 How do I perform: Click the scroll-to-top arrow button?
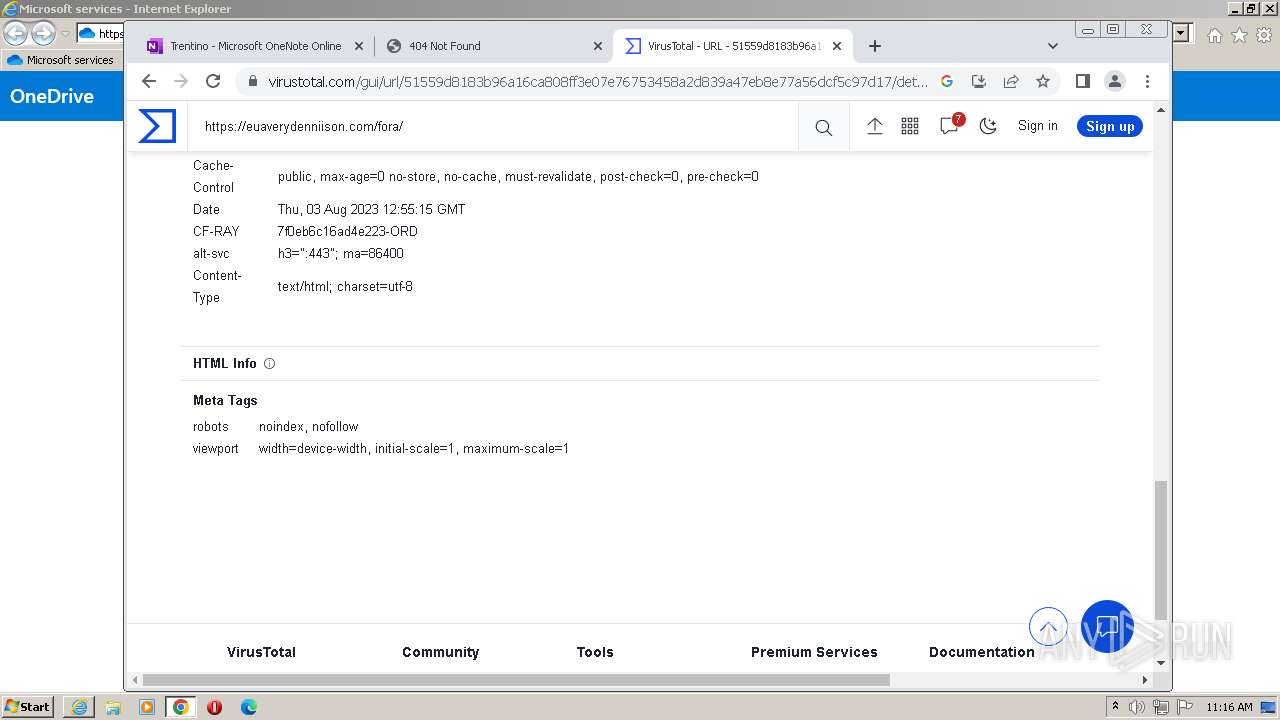tap(1048, 628)
